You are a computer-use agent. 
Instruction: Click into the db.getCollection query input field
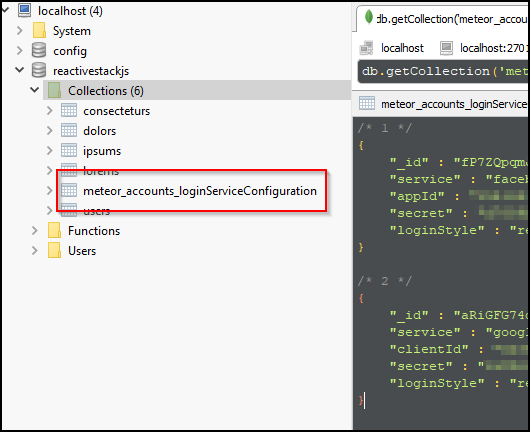click(x=443, y=71)
